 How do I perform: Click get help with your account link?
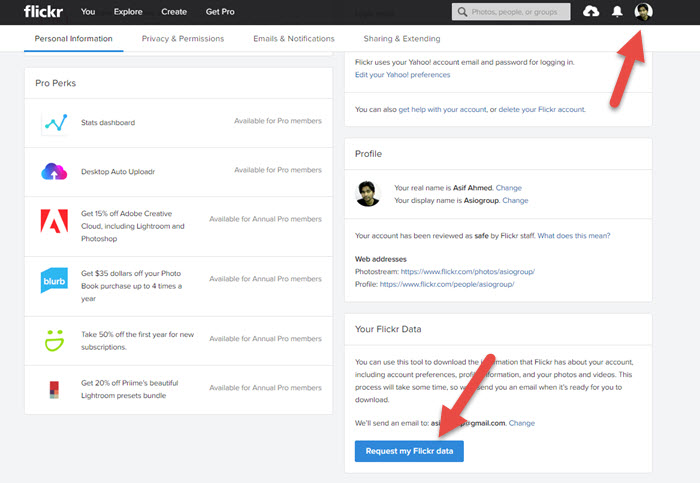(x=442, y=109)
